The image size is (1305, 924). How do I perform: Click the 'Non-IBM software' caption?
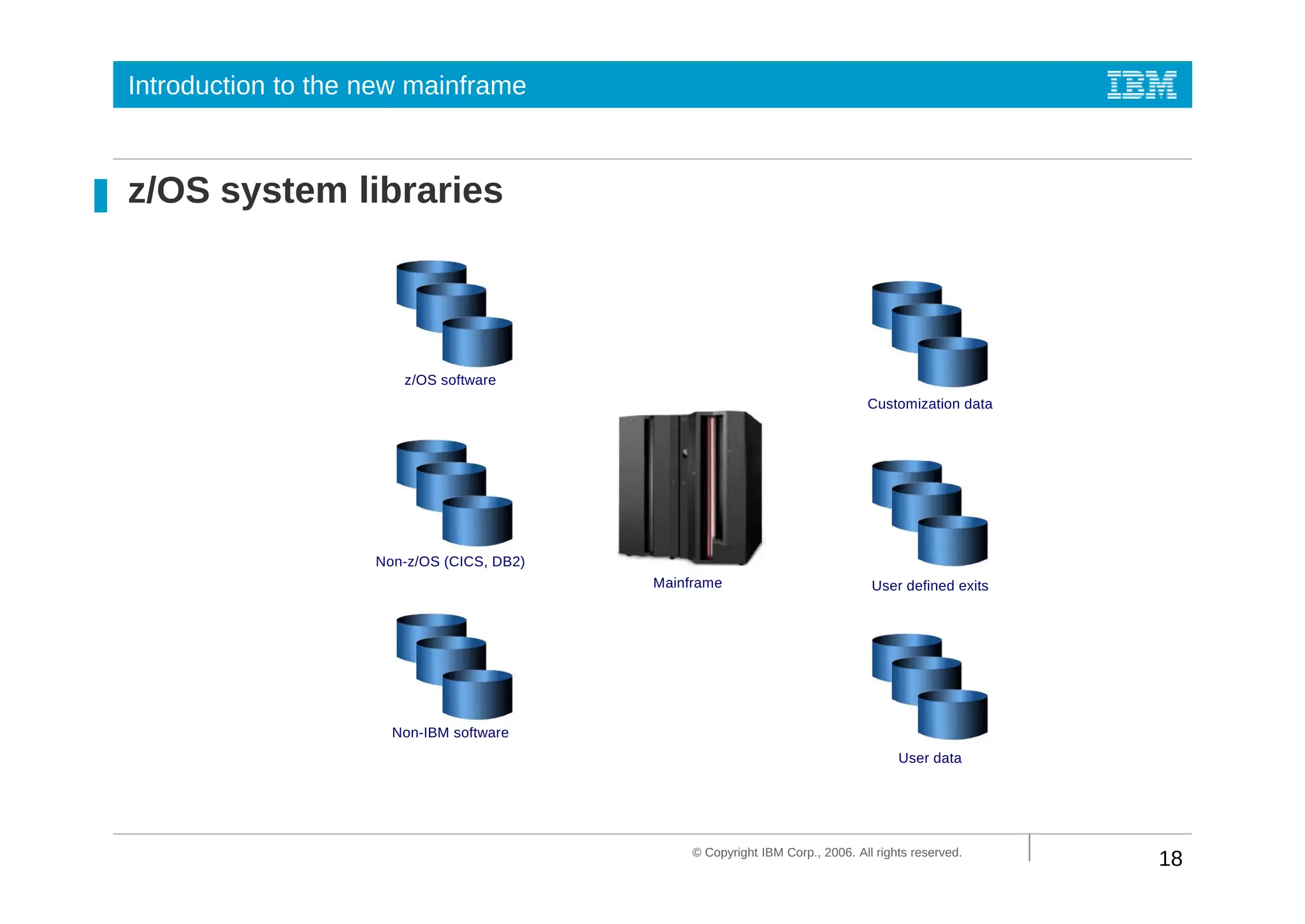(x=450, y=733)
